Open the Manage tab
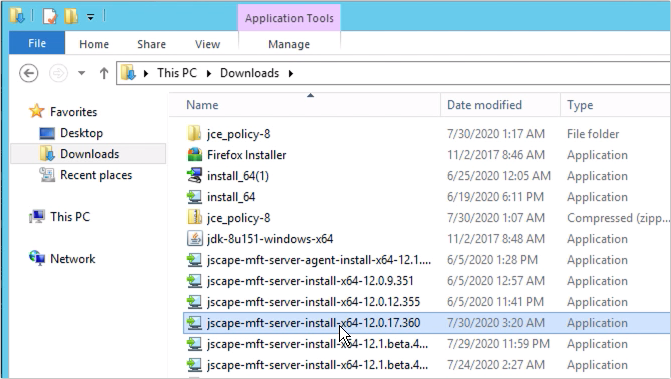671x379 pixels. coord(289,44)
